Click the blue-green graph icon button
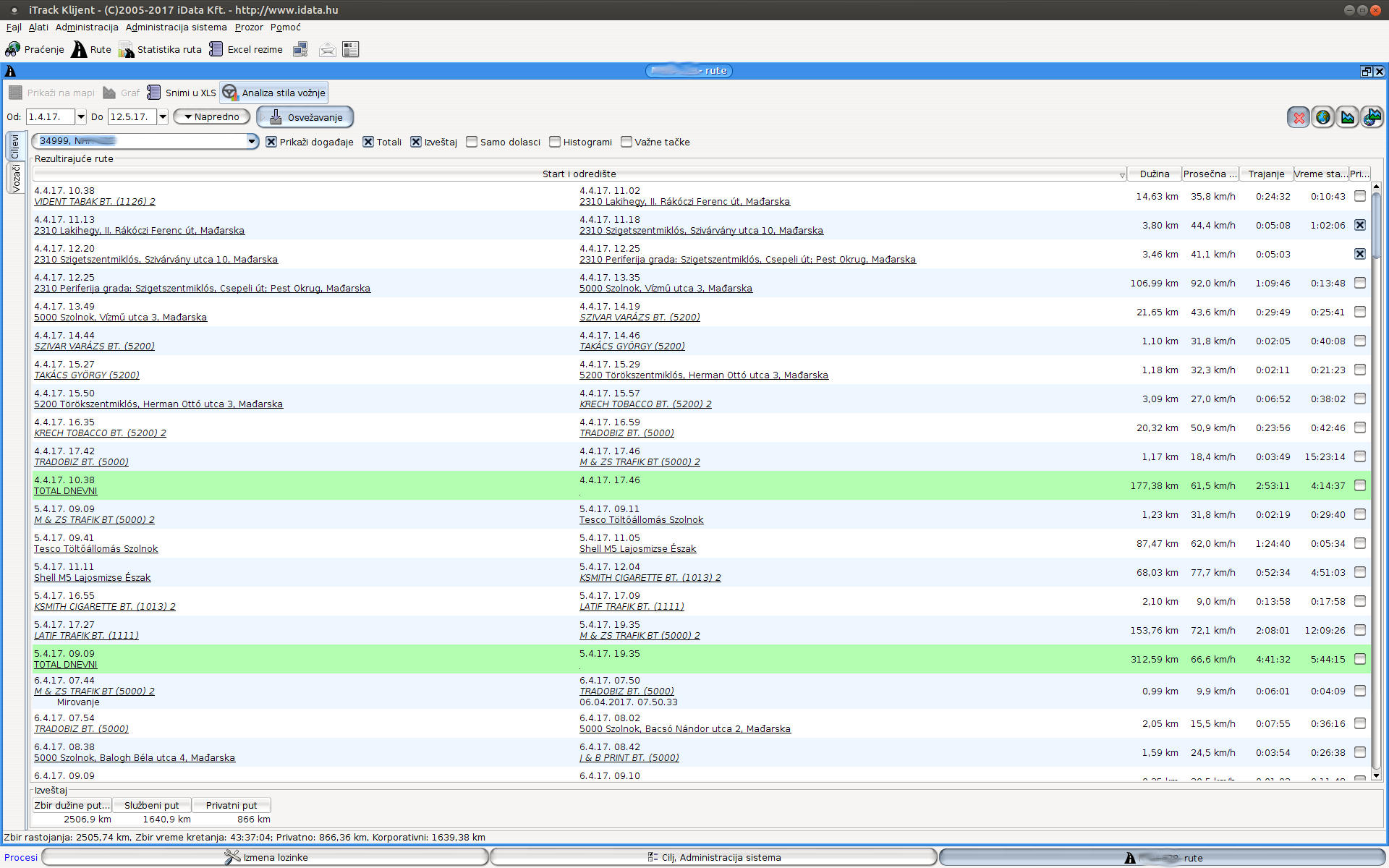Image resolution: width=1389 pixels, height=868 pixels. 1348,117
